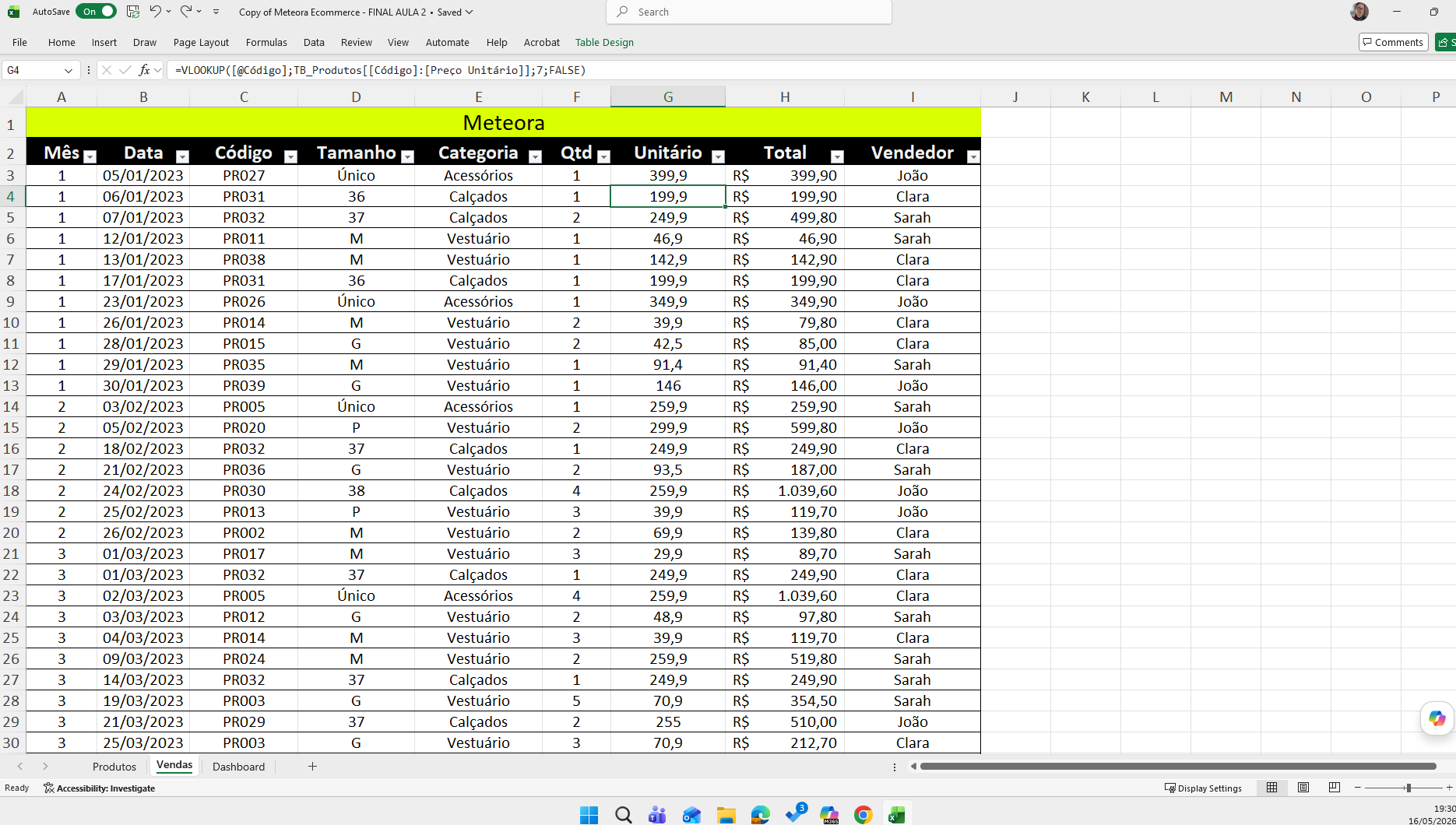Image resolution: width=1456 pixels, height=825 pixels.
Task: Open the Page Layout ribbon tab
Action: click(201, 42)
